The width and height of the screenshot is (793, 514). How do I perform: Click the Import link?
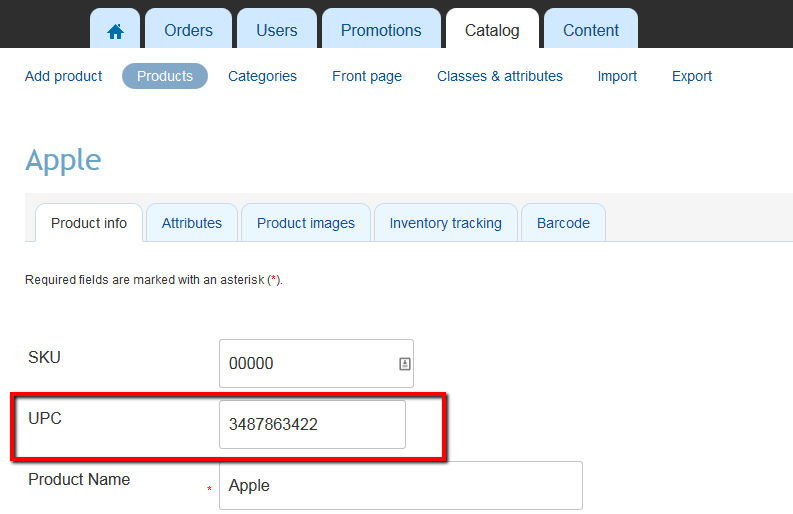617,76
